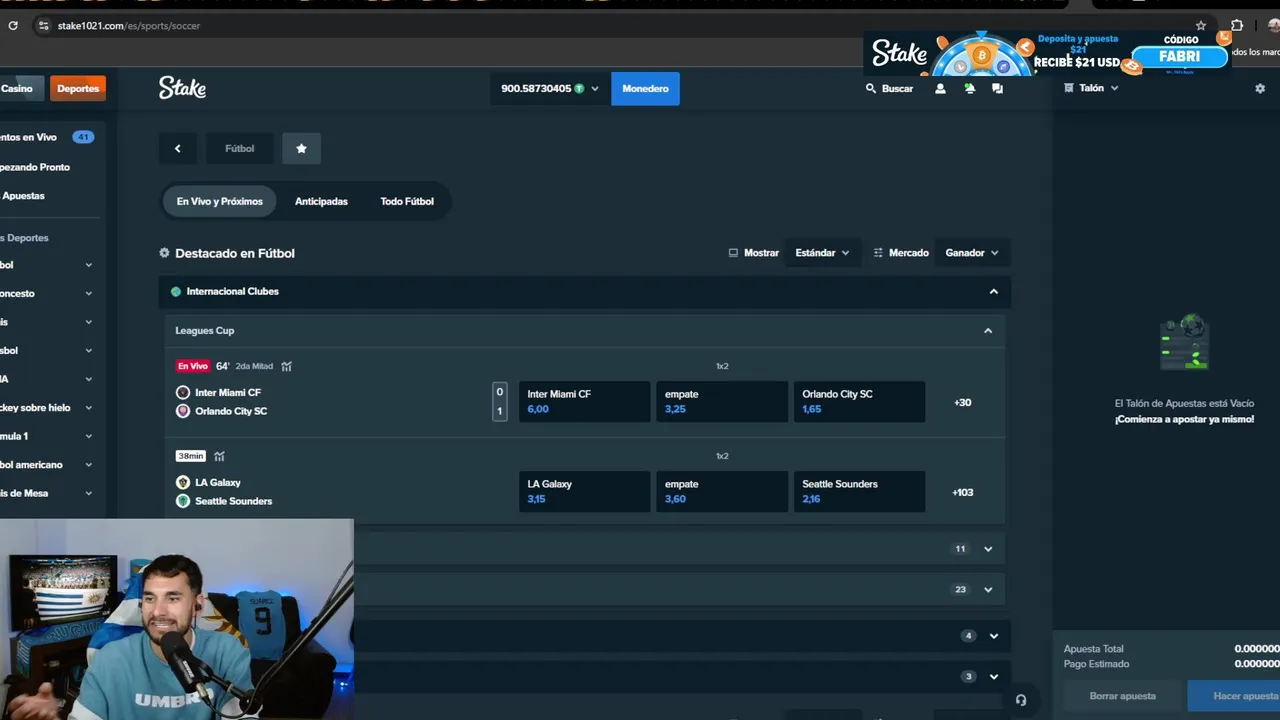Open the Talón dropdown
Image resolution: width=1280 pixels, height=720 pixels.
(x=1091, y=88)
